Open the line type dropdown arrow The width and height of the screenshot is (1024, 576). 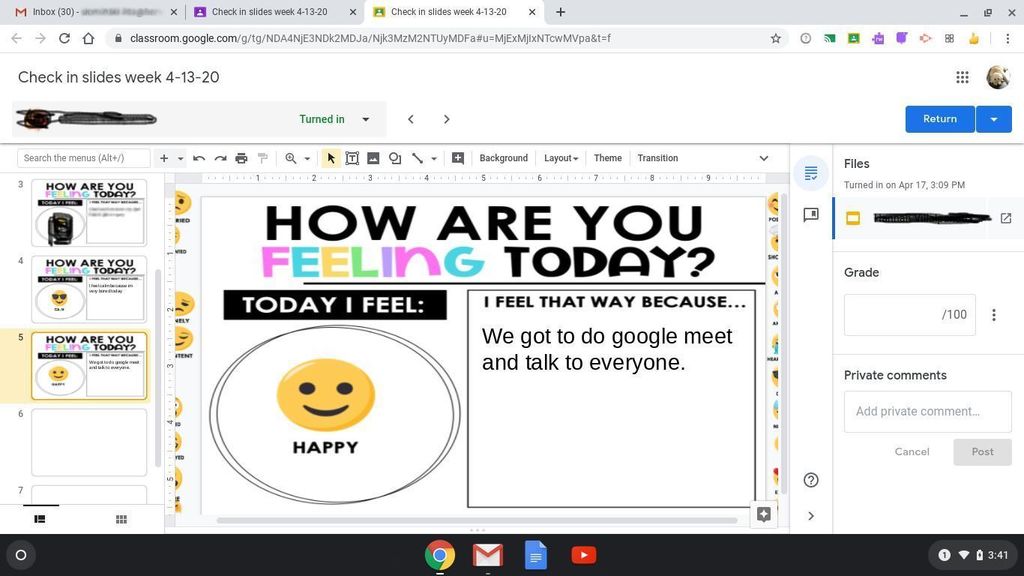434,159
